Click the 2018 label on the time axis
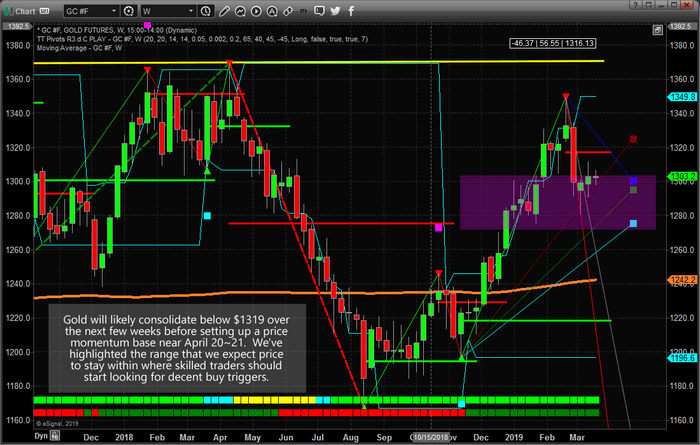The width and height of the screenshot is (700, 445). click(x=124, y=437)
